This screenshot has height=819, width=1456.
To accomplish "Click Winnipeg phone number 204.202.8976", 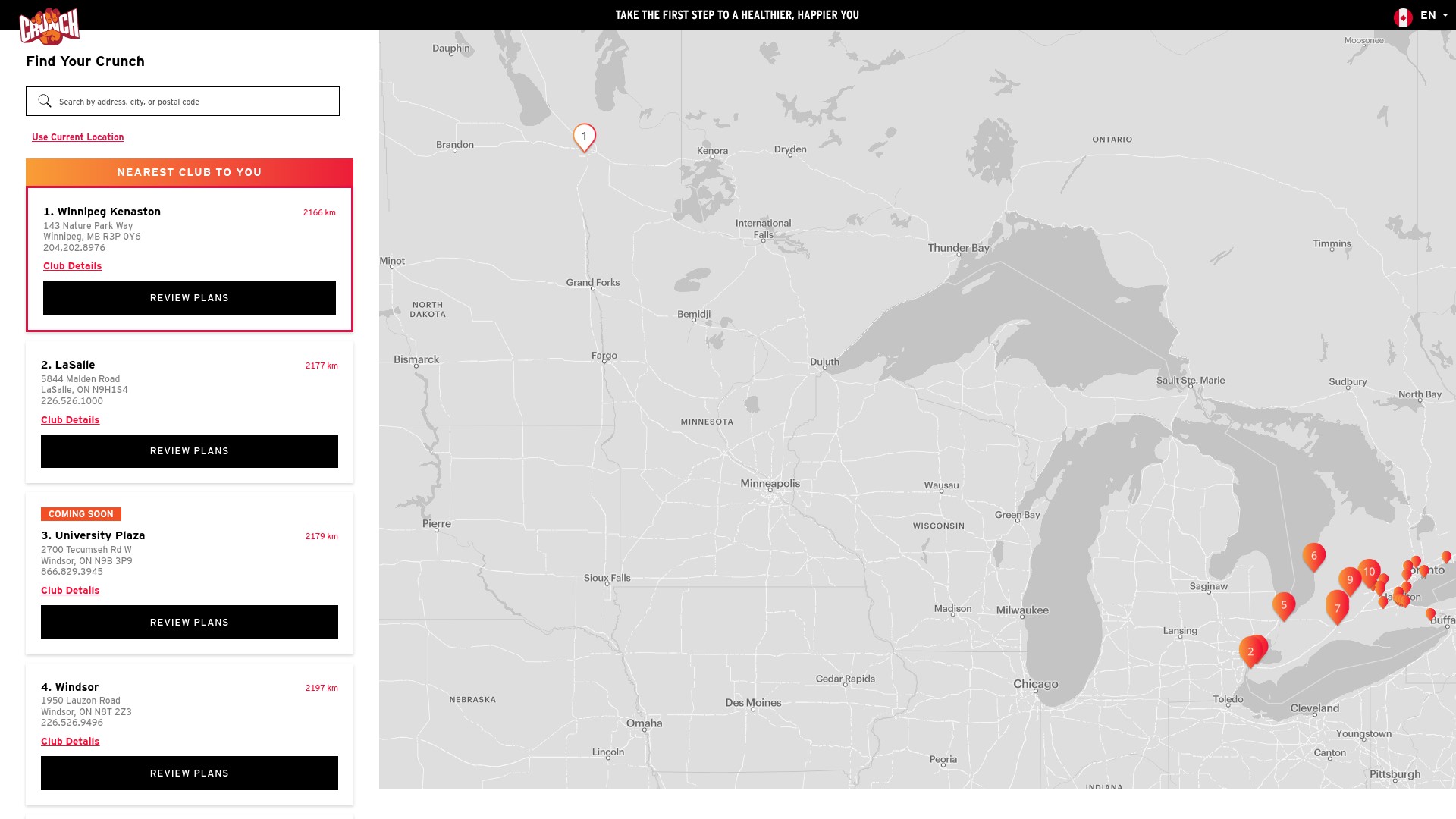I will [74, 248].
